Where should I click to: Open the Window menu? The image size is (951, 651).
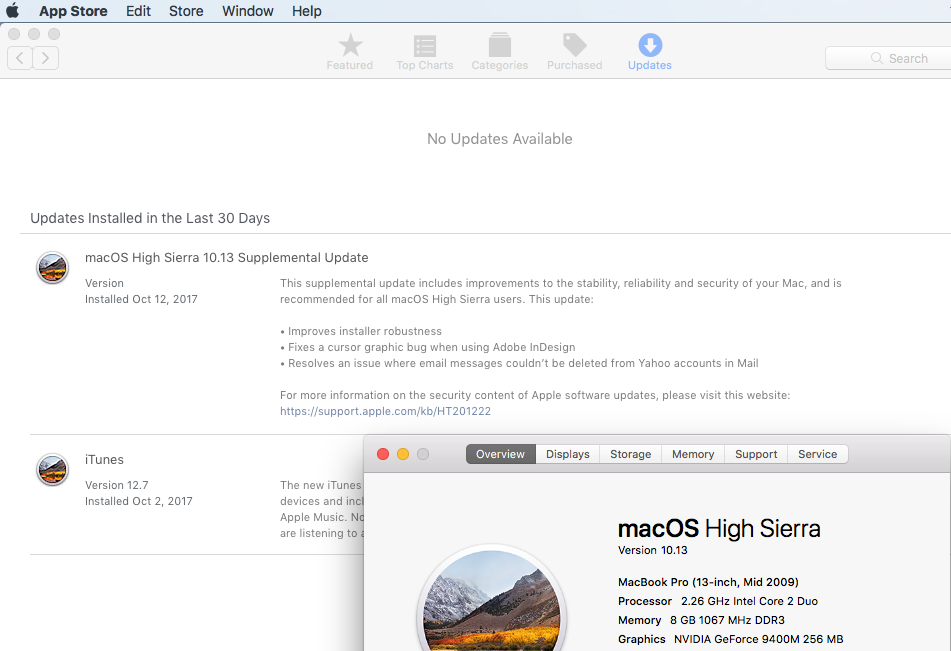pyautogui.click(x=247, y=11)
